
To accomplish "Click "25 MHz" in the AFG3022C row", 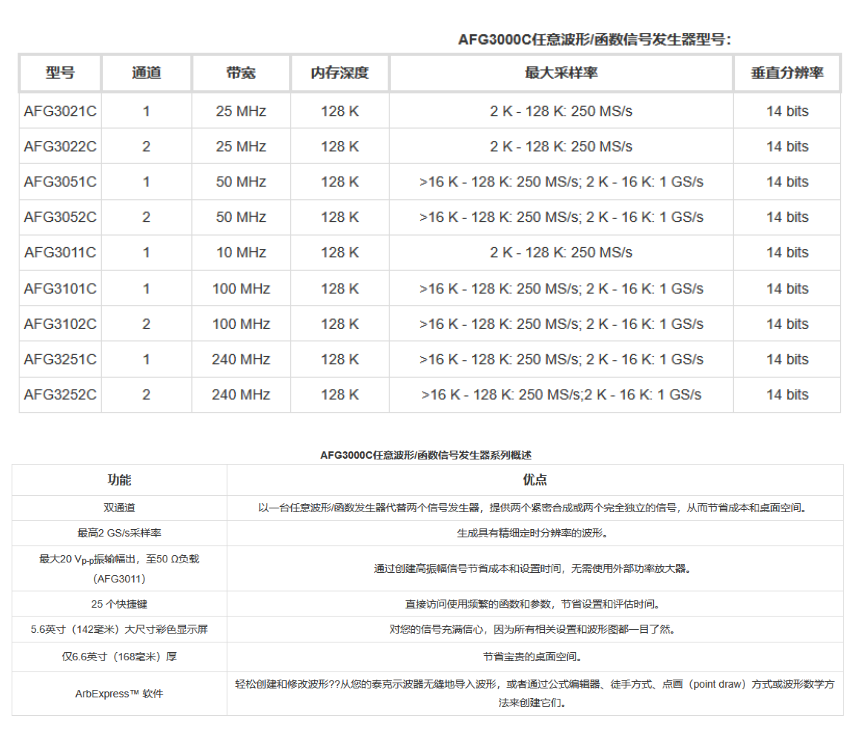I will (x=241, y=146).
